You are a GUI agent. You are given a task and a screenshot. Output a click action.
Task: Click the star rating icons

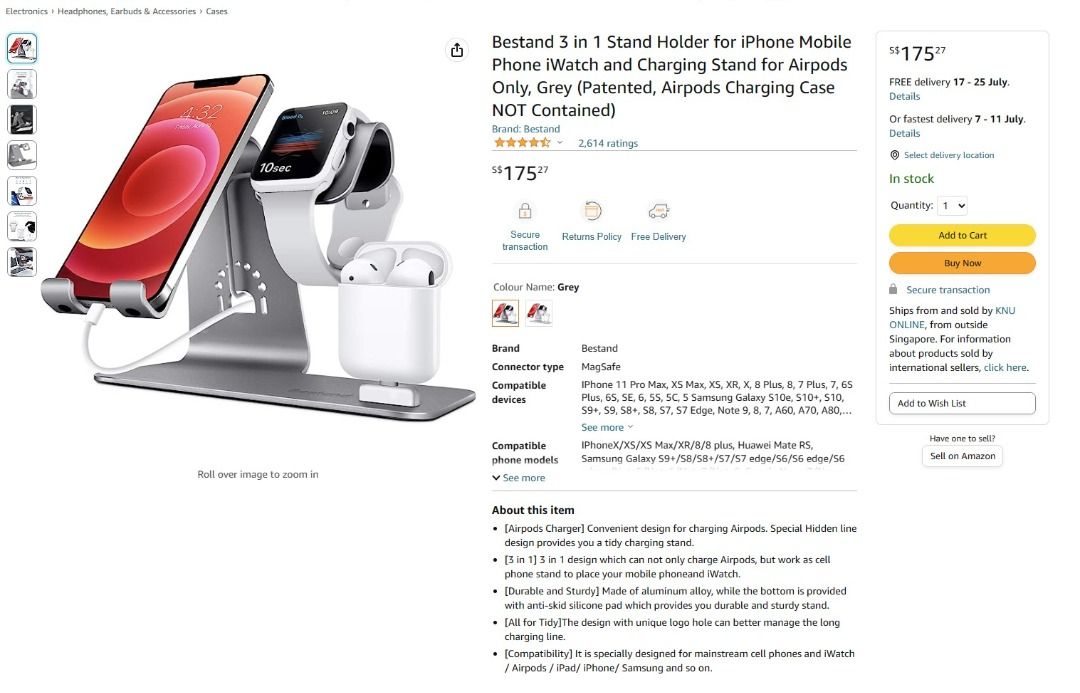(521, 143)
